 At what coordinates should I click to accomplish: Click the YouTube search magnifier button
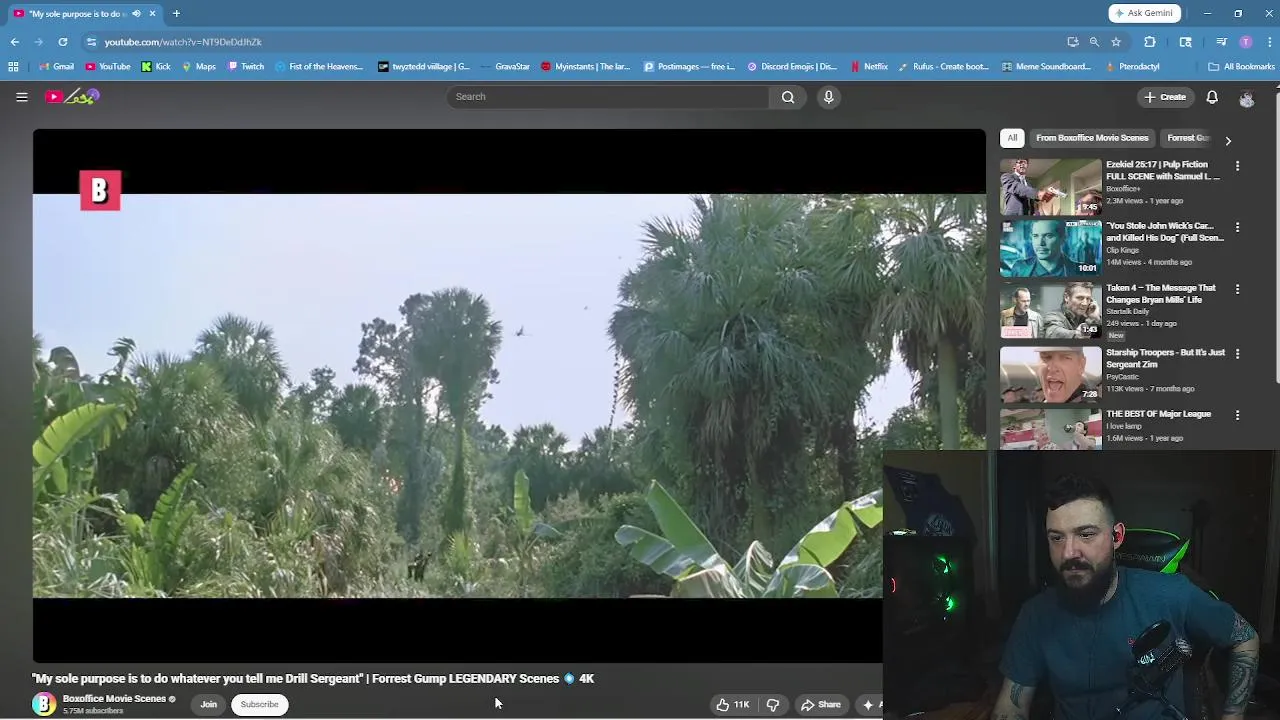click(x=788, y=97)
